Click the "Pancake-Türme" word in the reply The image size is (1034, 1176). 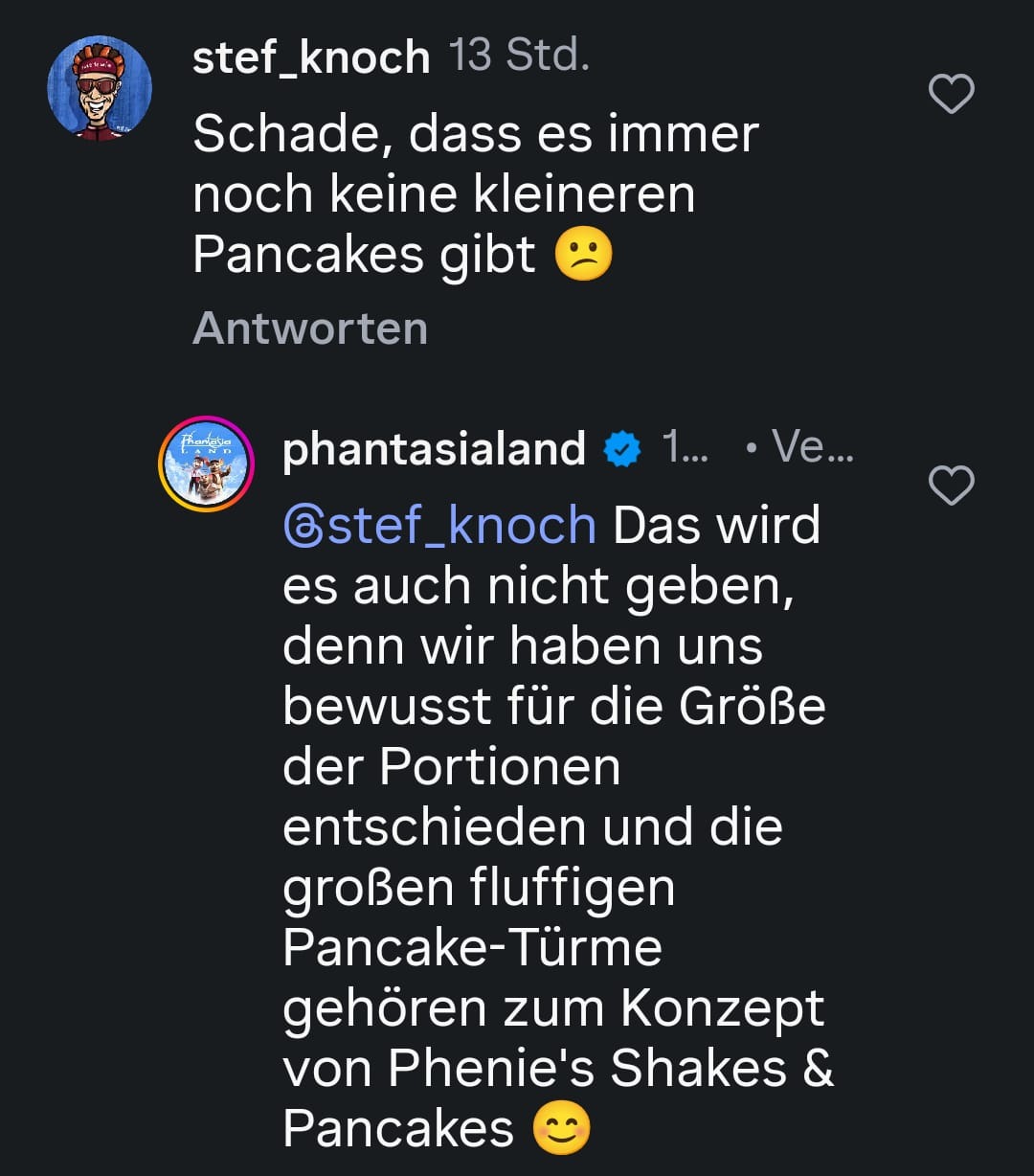472,948
